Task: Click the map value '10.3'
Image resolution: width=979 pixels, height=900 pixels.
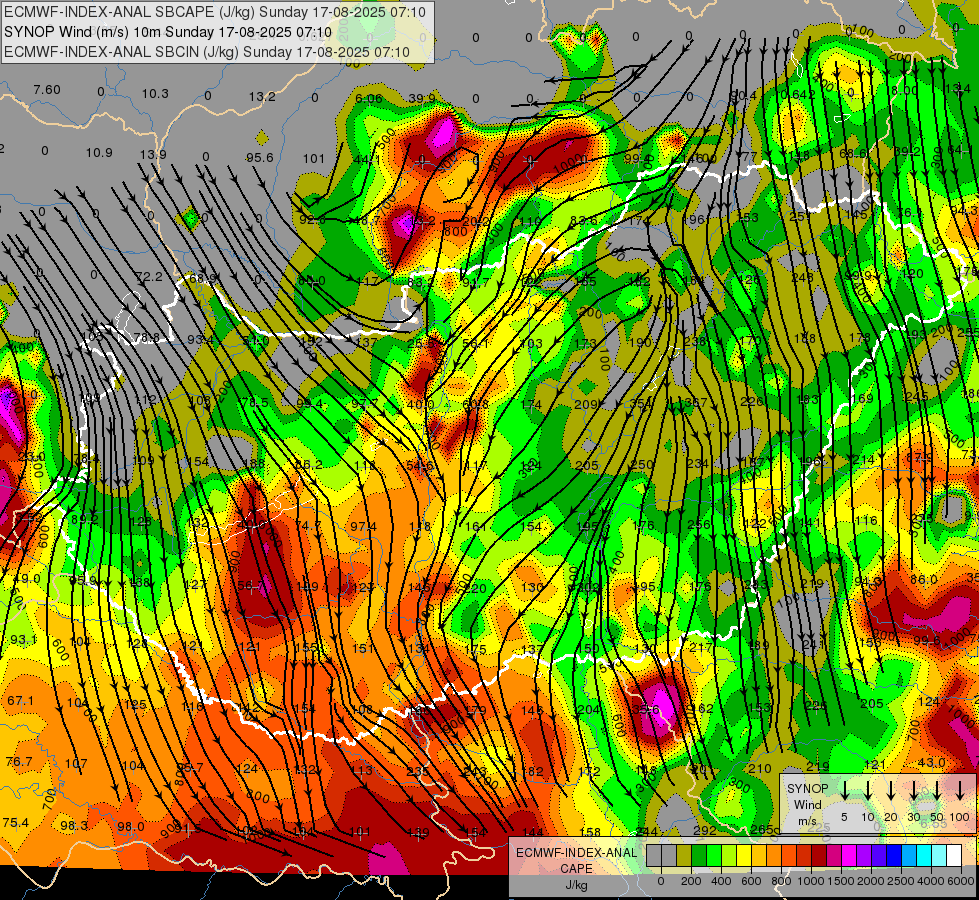Action: 155,93
